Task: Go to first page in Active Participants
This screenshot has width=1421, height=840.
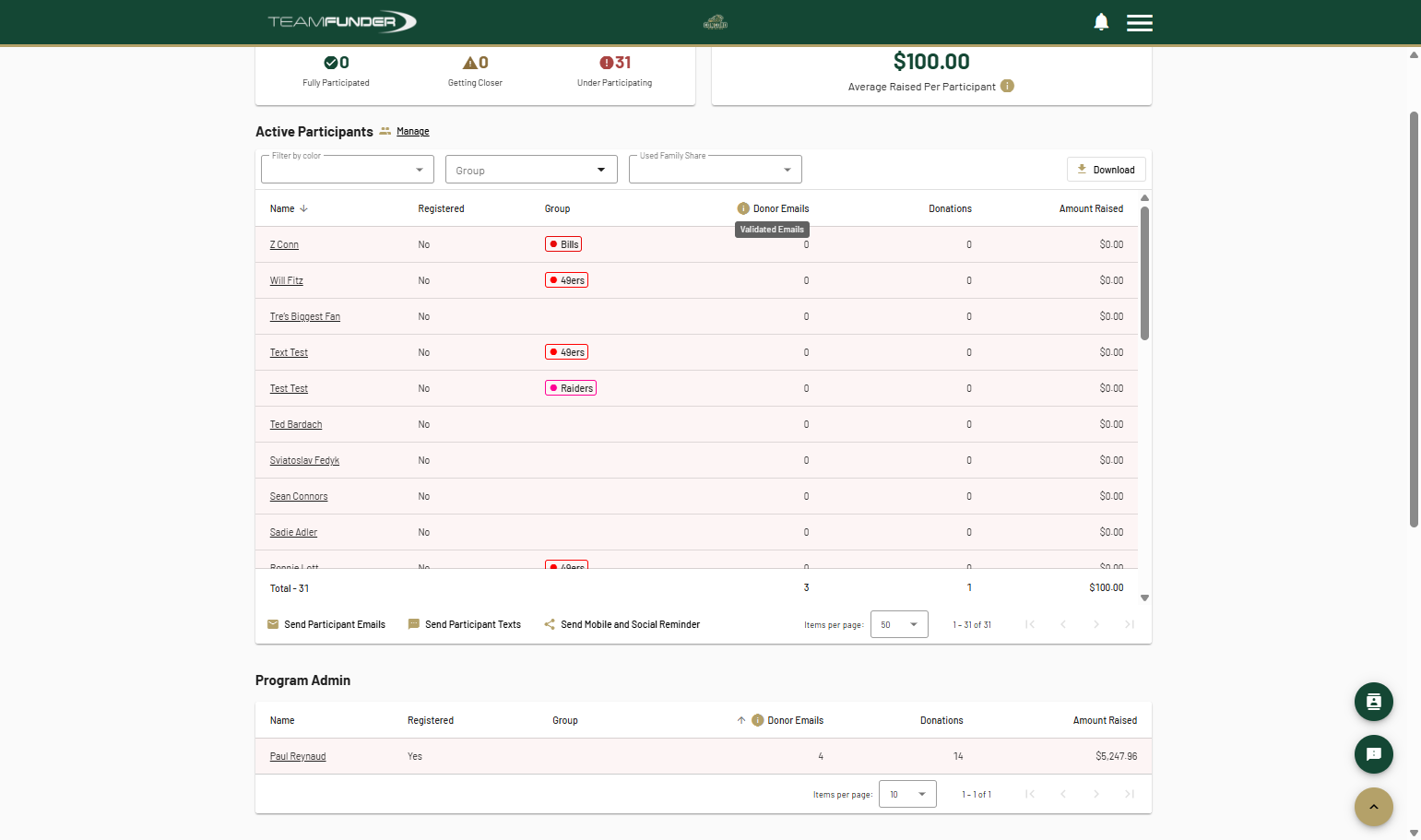Action: [x=1030, y=624]
